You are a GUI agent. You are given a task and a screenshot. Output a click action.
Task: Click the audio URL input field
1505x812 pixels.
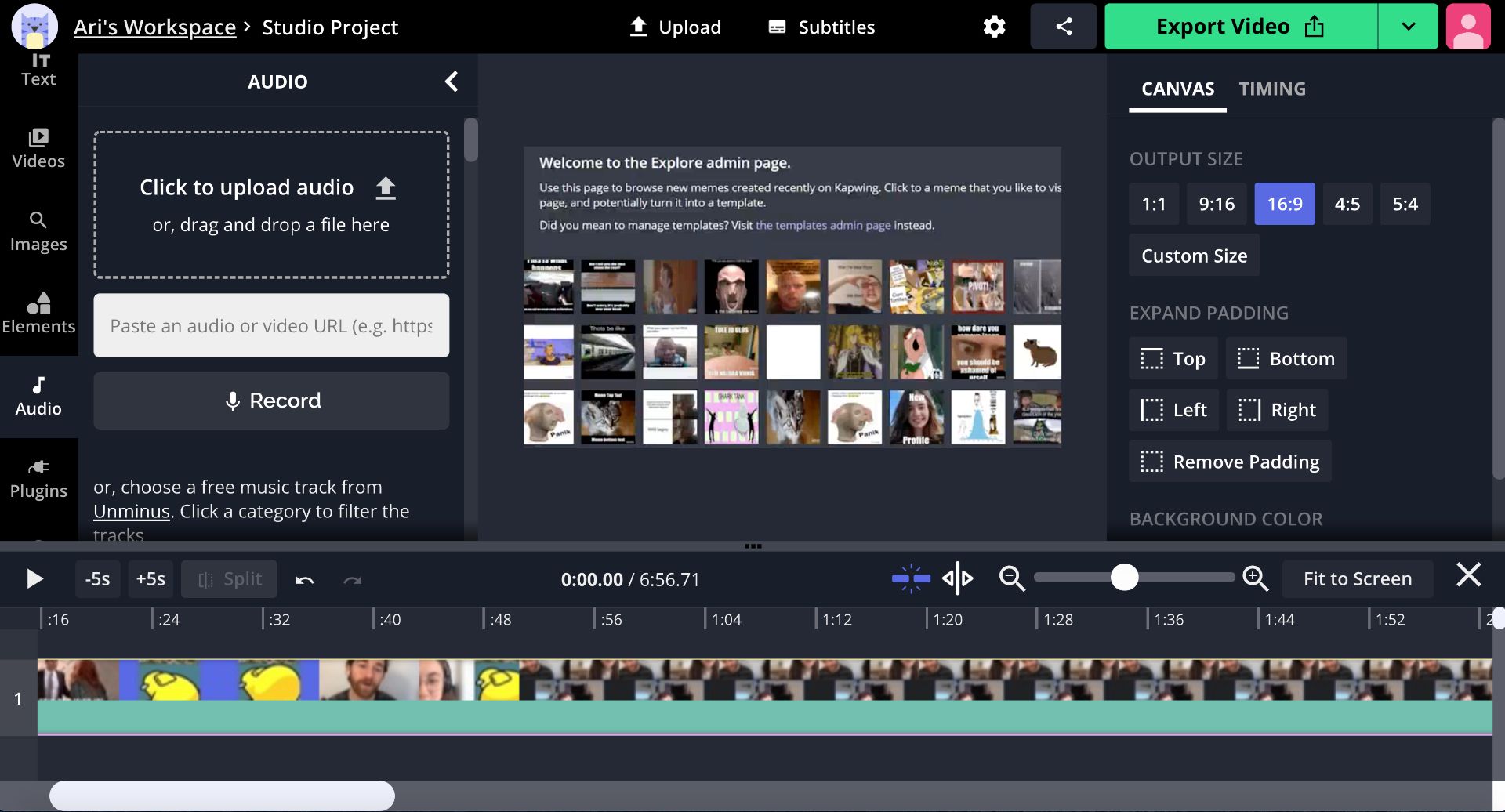click(270, 325)
